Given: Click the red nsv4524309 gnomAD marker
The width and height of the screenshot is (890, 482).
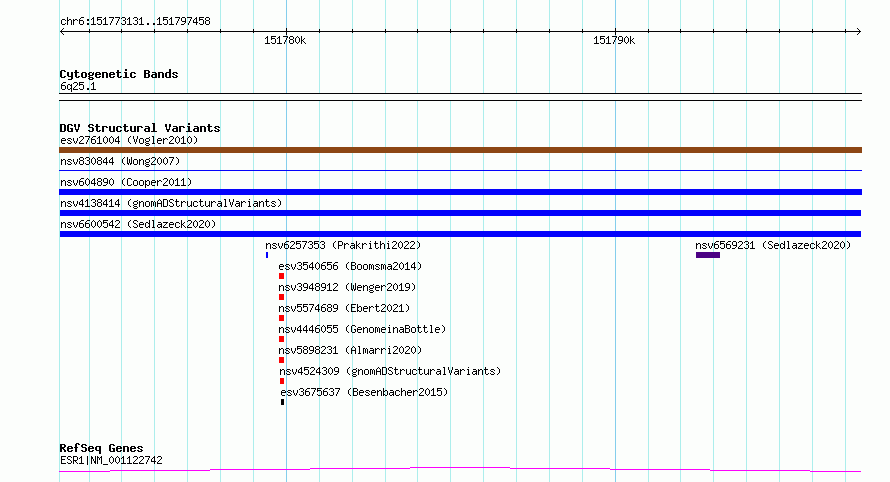Looking at the screenshot, I should click(x=282, y=381).
